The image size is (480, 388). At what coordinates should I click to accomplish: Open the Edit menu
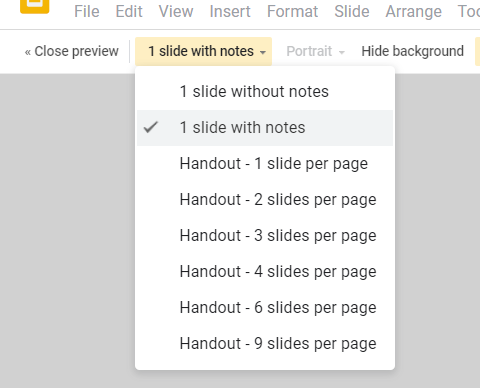pyautogui.click(x=129, y=12)
